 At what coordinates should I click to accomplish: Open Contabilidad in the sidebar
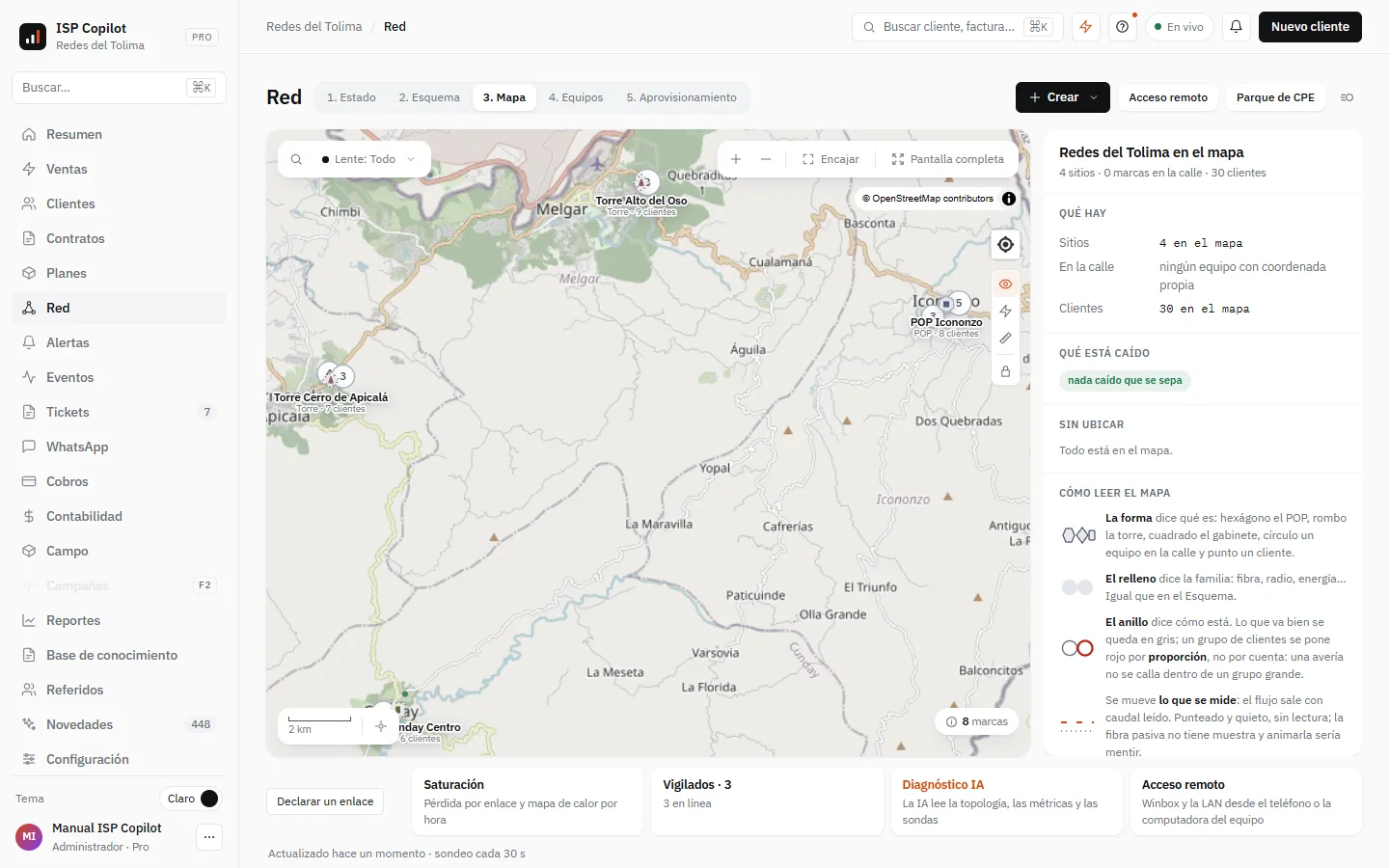click(120, 516)
